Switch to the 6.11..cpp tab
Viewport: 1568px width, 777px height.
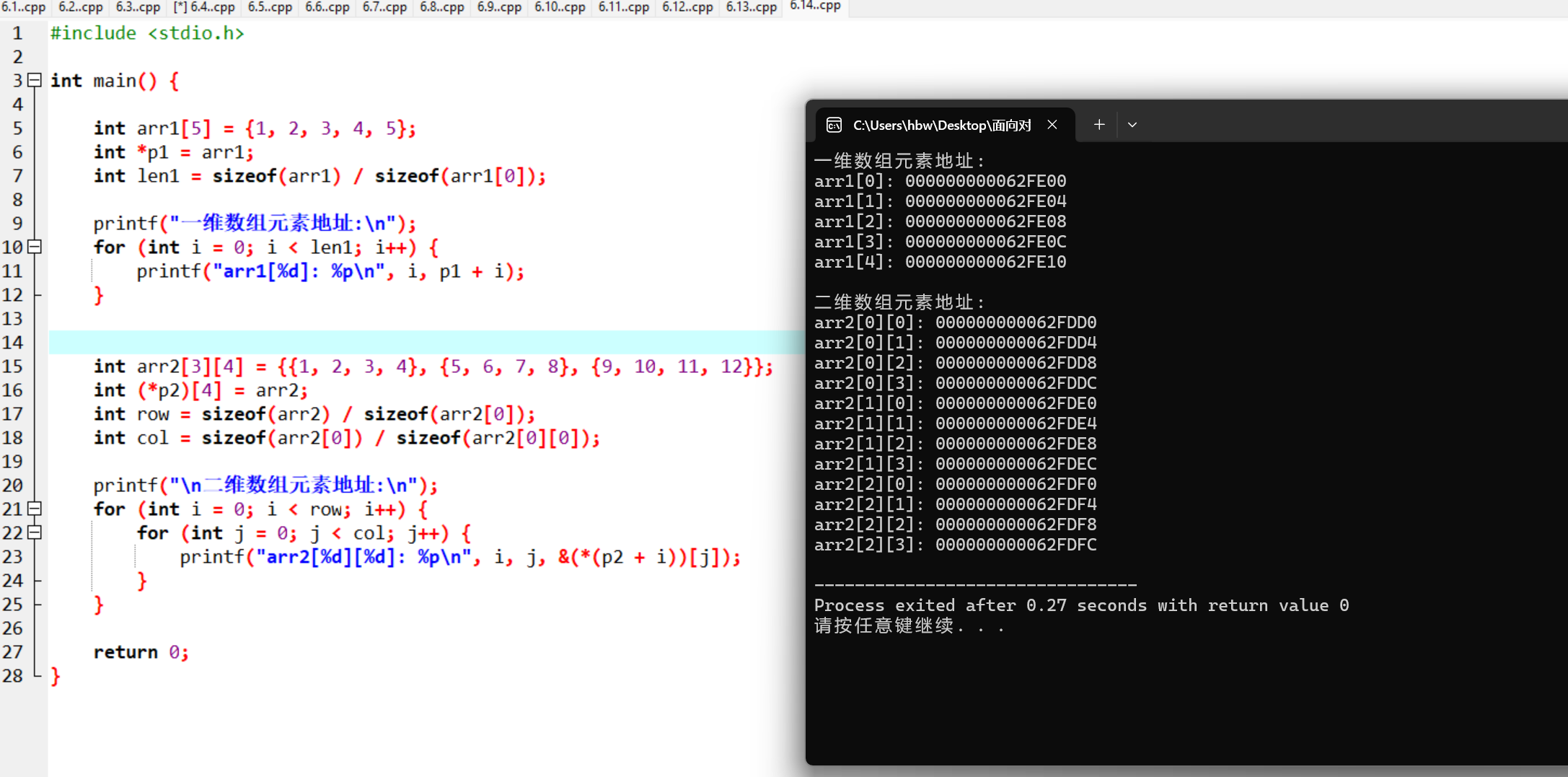point(623,7)
